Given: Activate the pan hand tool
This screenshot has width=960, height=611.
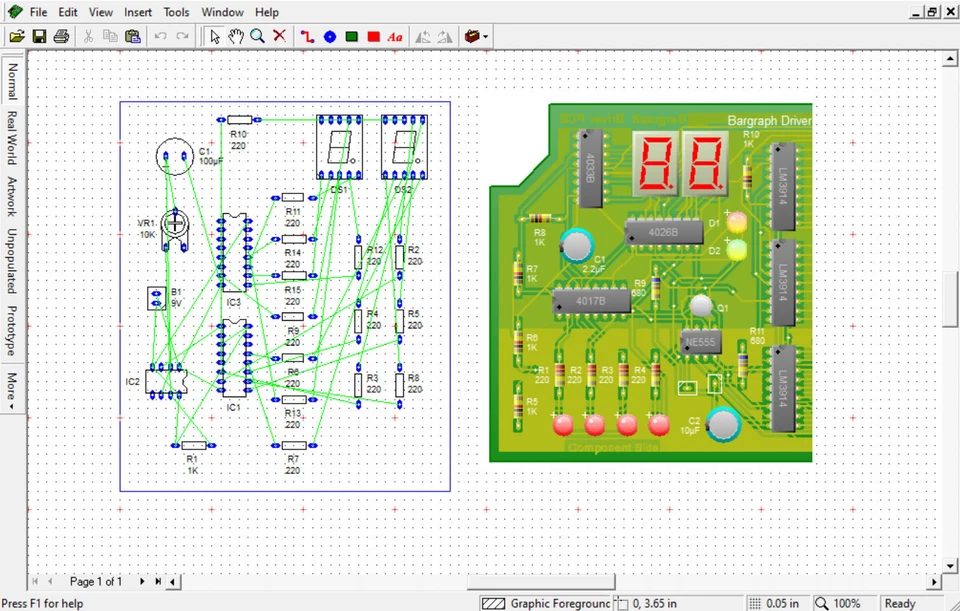Looking at the screenshot, I should [235, 36].
